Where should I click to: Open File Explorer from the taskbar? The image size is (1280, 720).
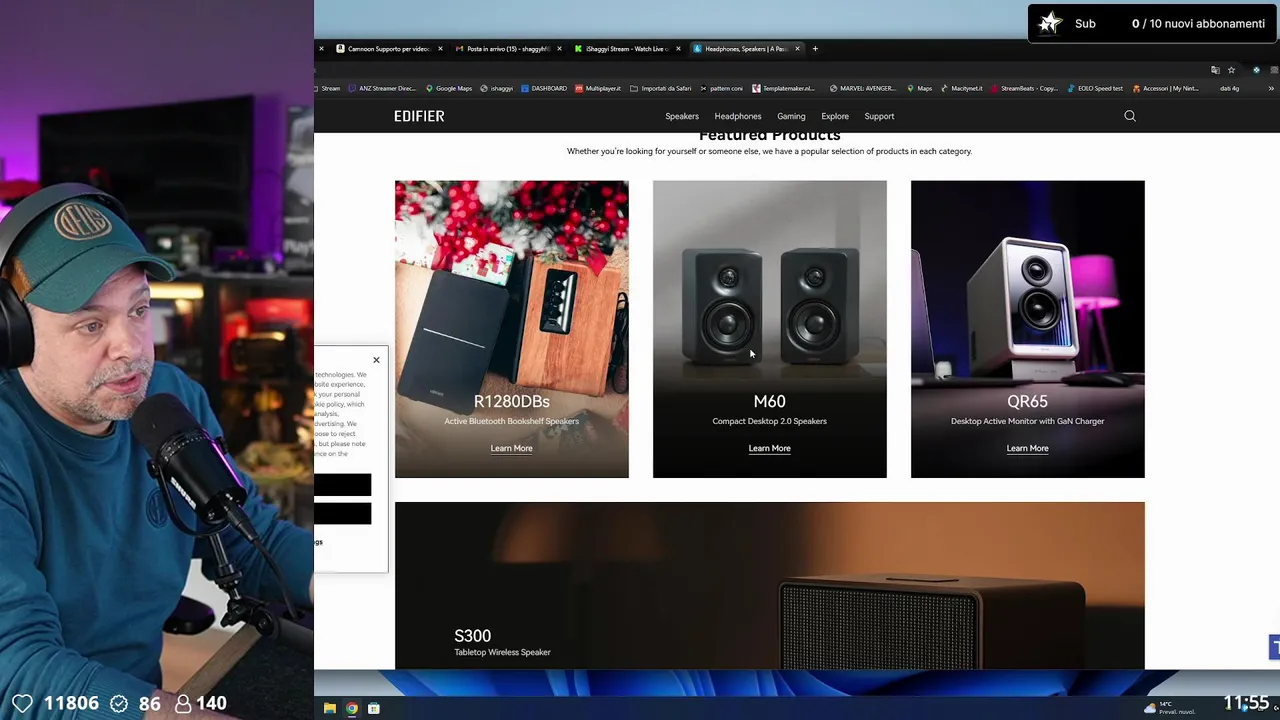pyautogui.click(x=330, y=708)
